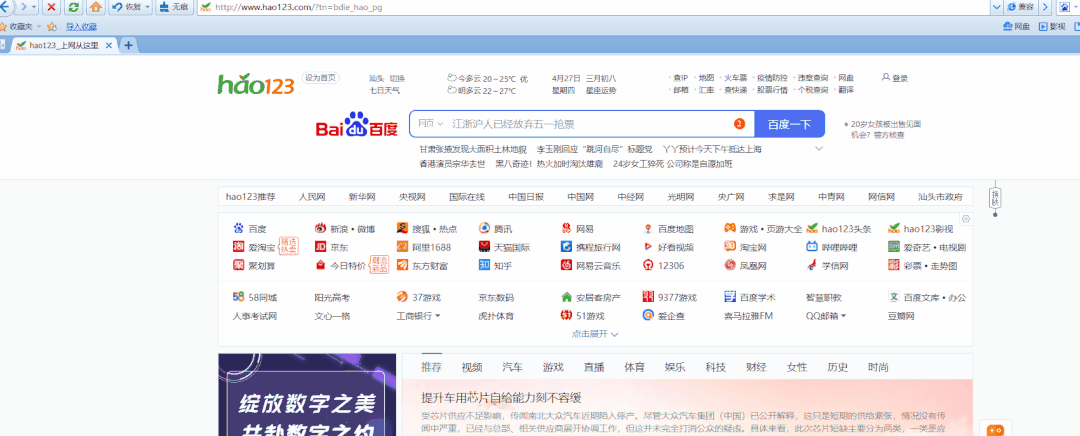Stop loading with the red X button
This screenshot has height=436, width=1080.
pyautogui.click(x=52, y=7)
